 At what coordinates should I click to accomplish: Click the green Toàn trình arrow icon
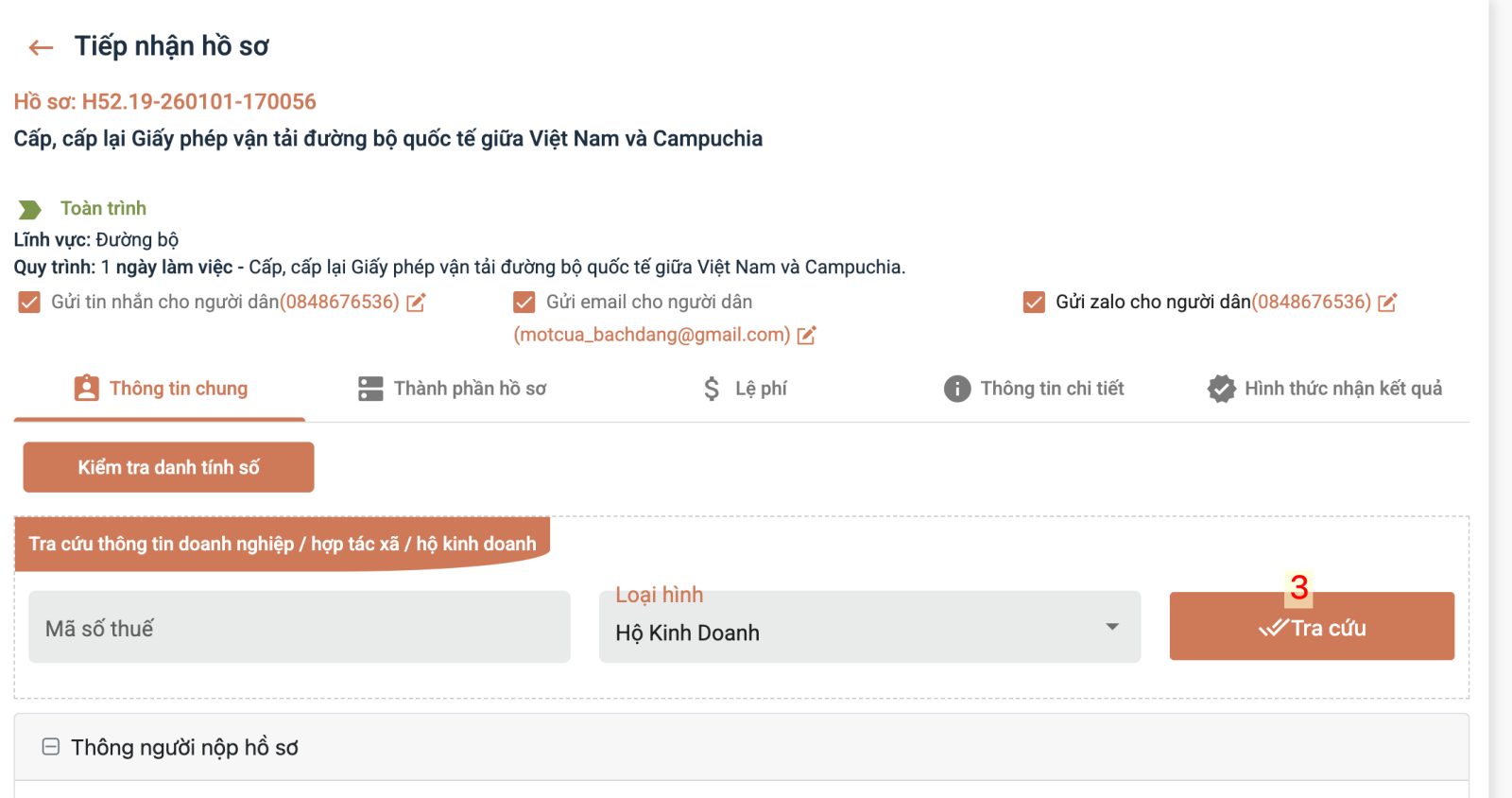[x=30, y=209]
